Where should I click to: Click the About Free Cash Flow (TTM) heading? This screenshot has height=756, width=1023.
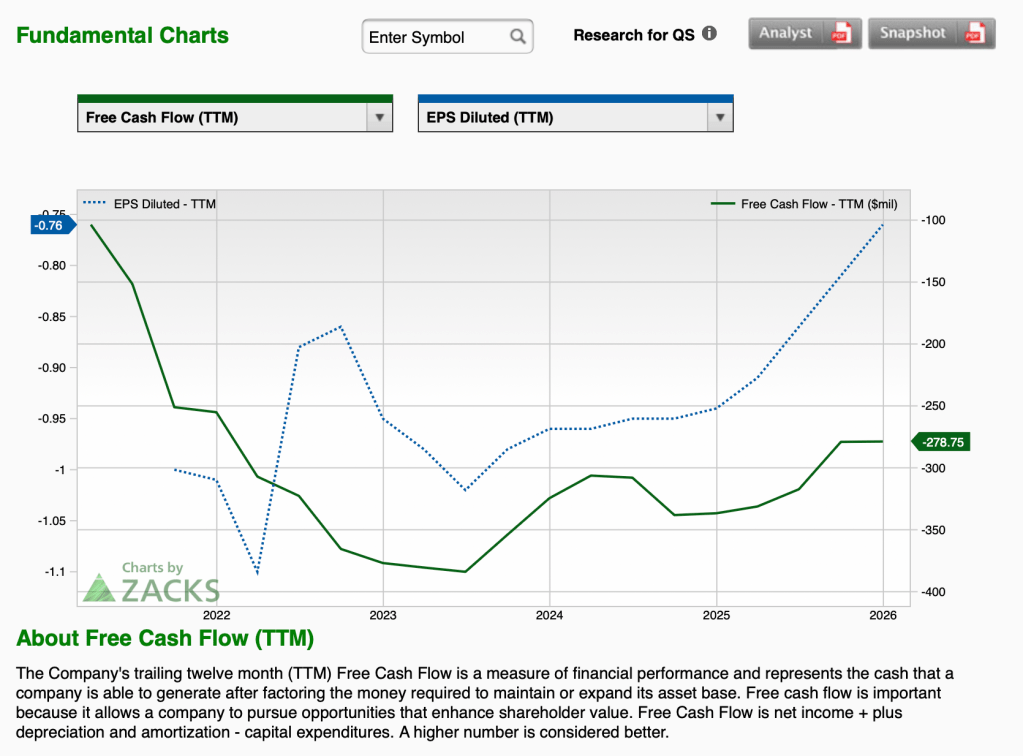click(x=165, y=638)
